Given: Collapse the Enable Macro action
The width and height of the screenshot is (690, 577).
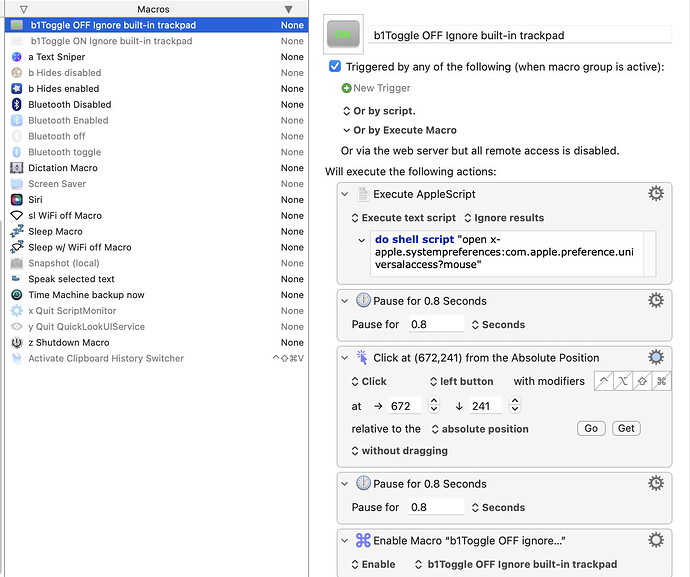Looking at the screenshot, I should [x=345, y=540].
